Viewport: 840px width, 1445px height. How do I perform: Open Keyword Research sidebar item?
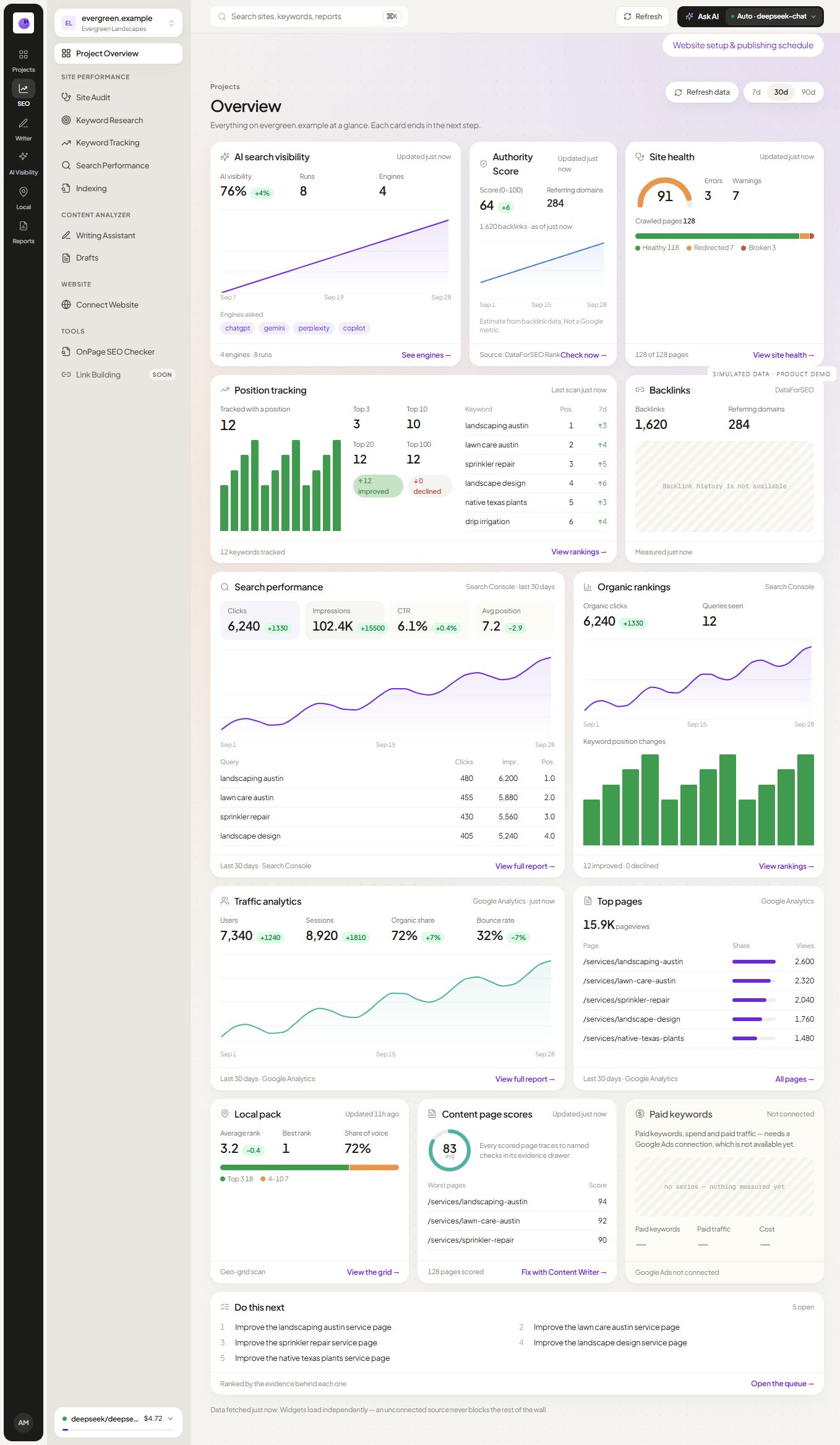pyautogui.click(x=118, y=120)
